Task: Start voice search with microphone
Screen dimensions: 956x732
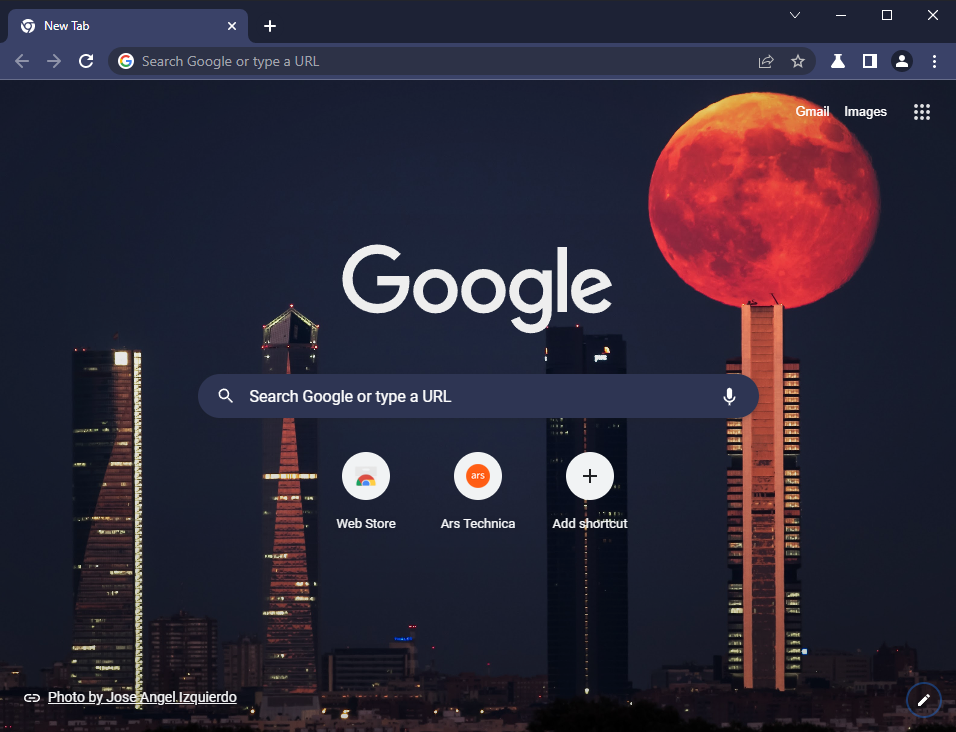Action: (x=729, y=396)
